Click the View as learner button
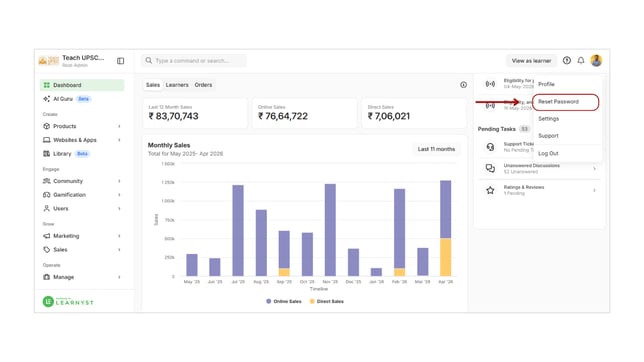644x362 pixels. tap(531, 60)
